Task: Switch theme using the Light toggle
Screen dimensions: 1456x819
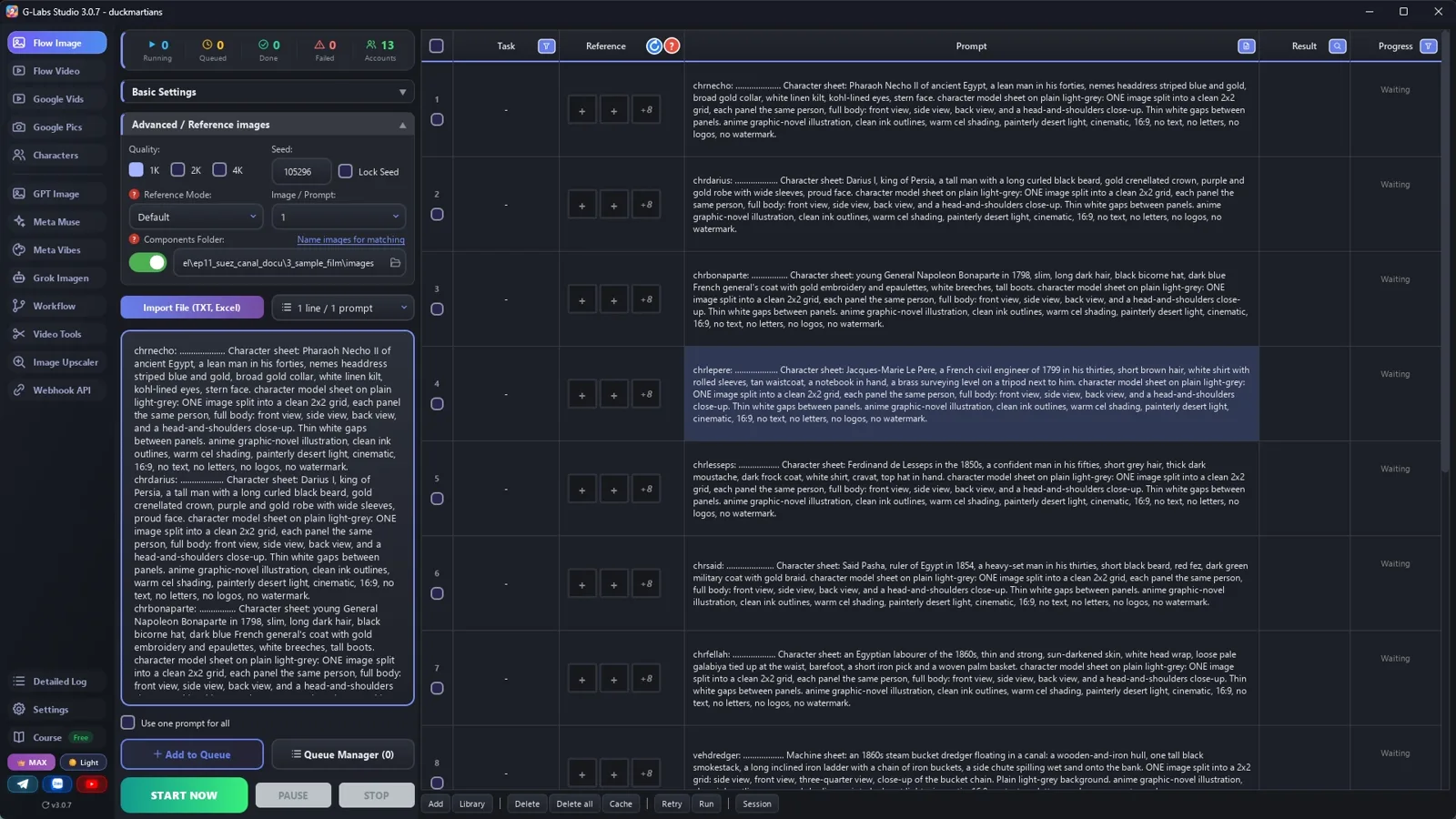Action: 84,763
